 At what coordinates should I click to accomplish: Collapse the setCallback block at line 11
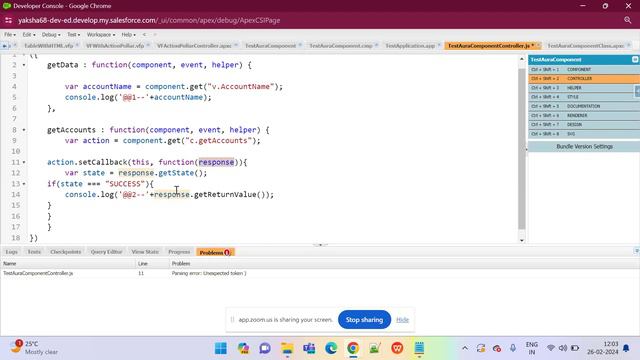(x=24, y=162)
